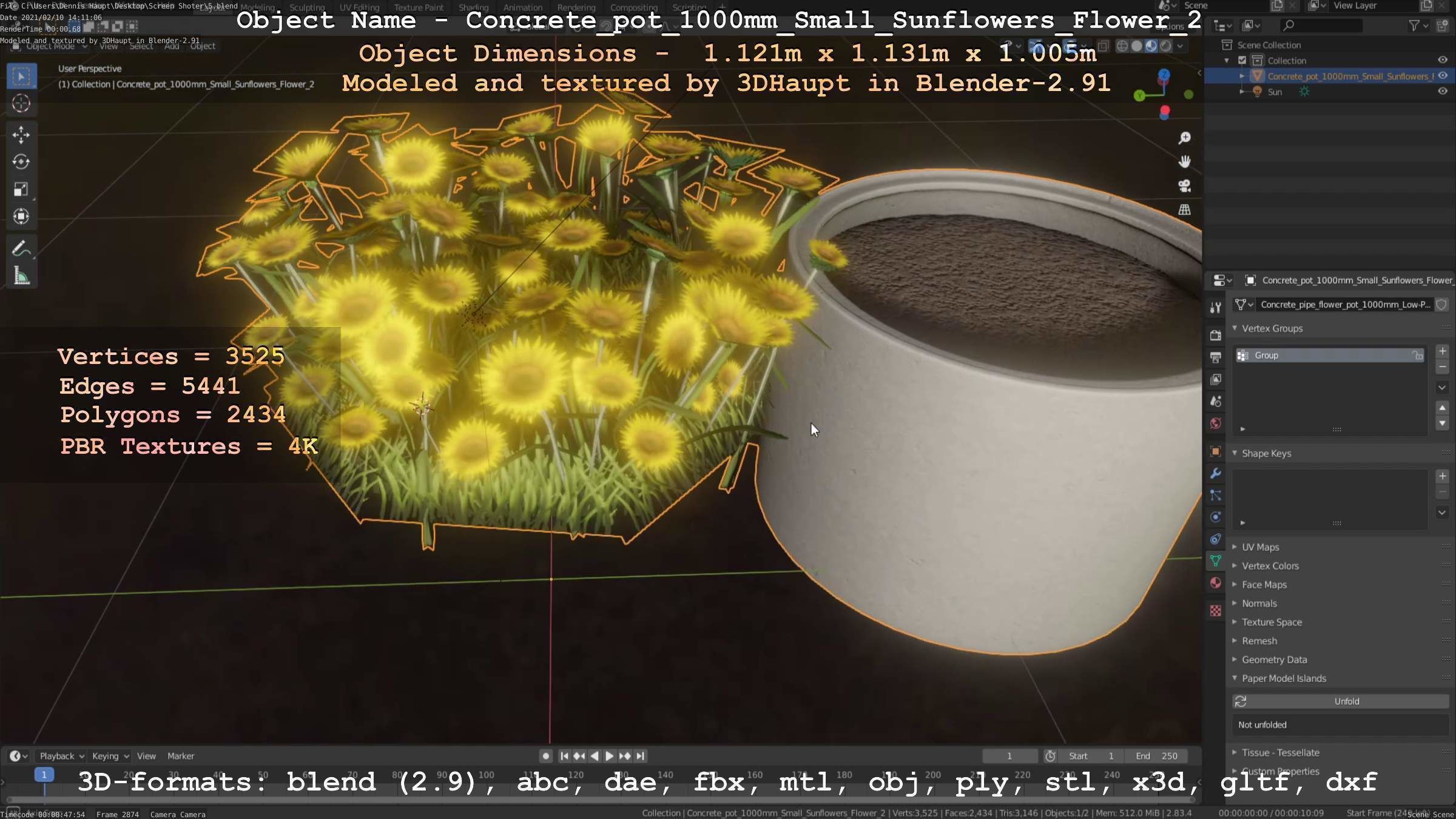Open the timeline Keying menu
Viewport: 1456px width, 819px height.
point(110,756)
